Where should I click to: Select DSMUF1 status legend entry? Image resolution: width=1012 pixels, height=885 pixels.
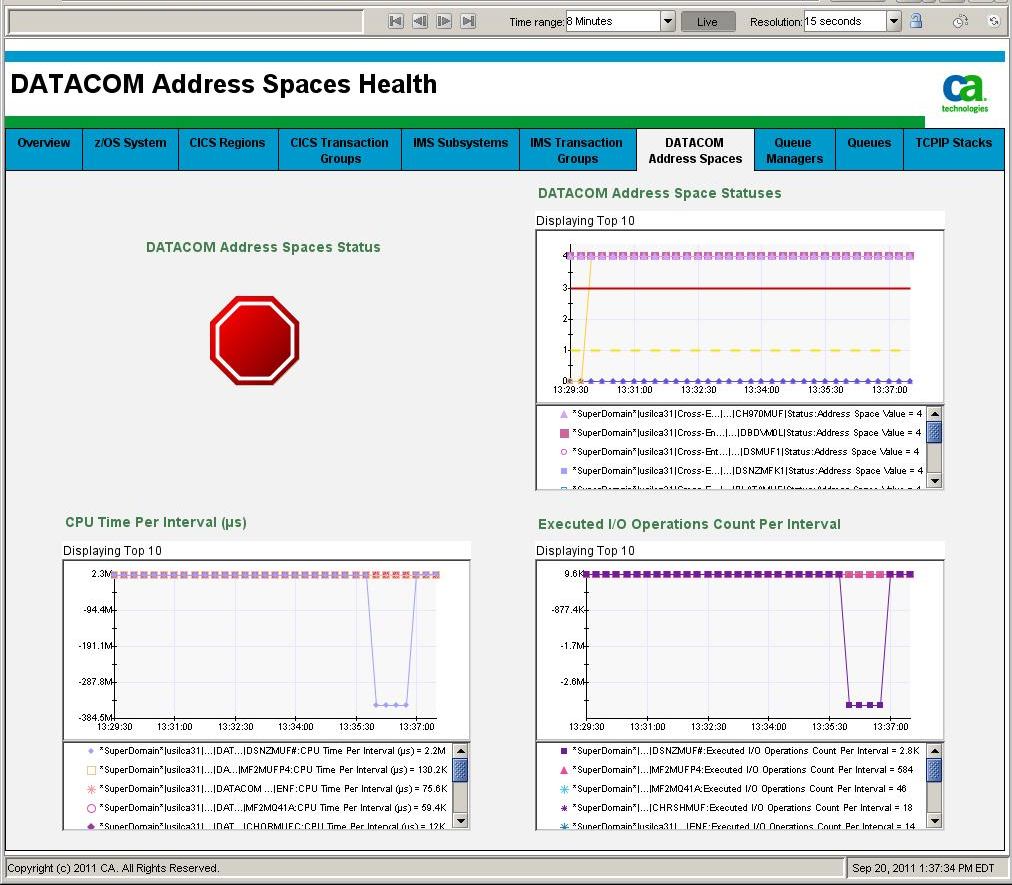coord(740,452)
